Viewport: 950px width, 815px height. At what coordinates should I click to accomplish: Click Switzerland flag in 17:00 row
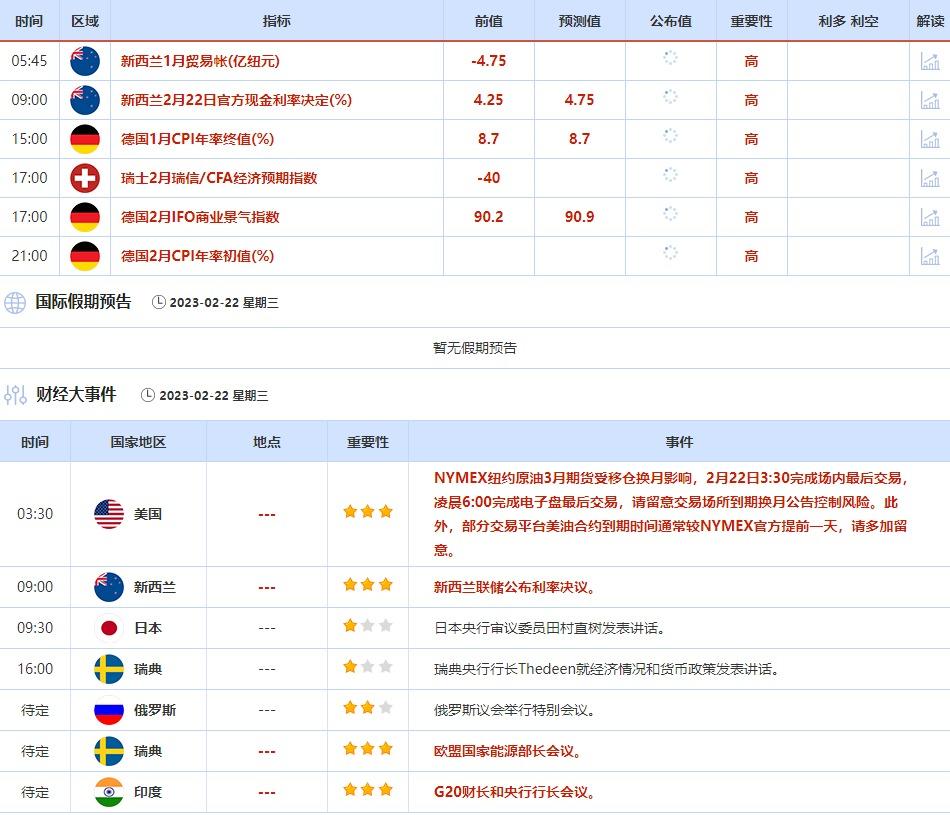pyautogui.click(x=85, y=178)
